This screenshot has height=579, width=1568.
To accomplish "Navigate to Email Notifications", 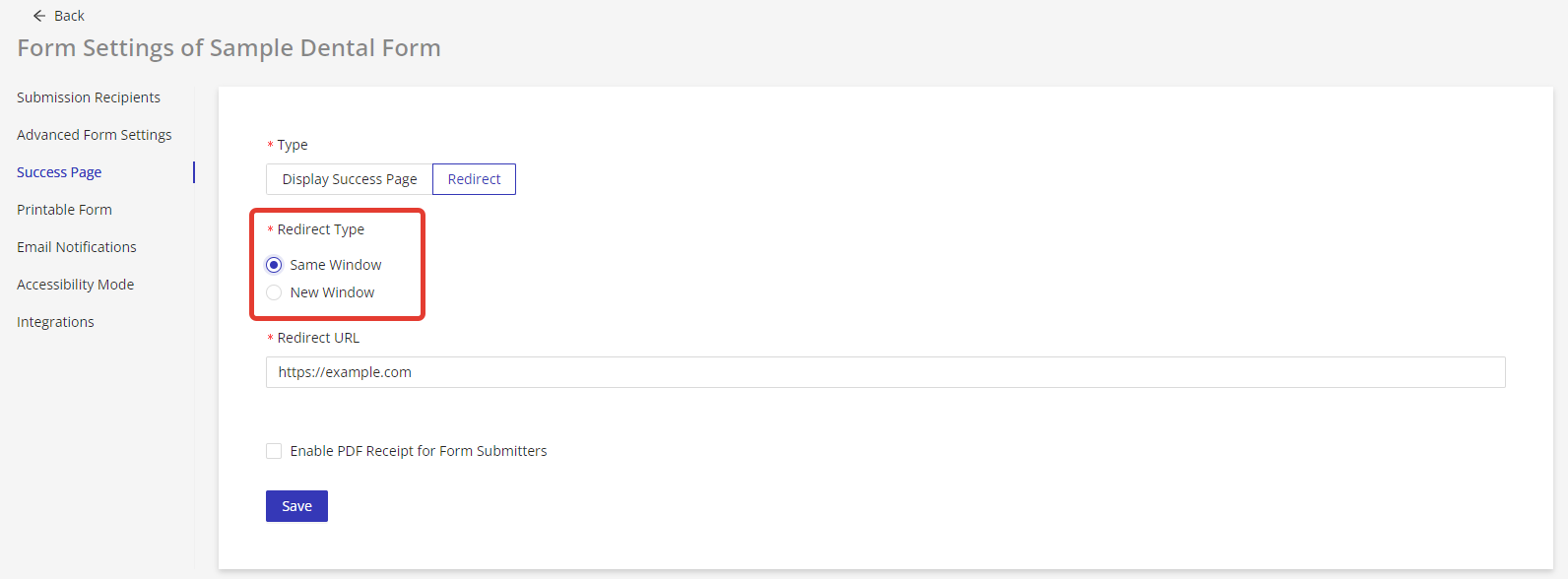I will pyautogui.click(x=77, y=247).
